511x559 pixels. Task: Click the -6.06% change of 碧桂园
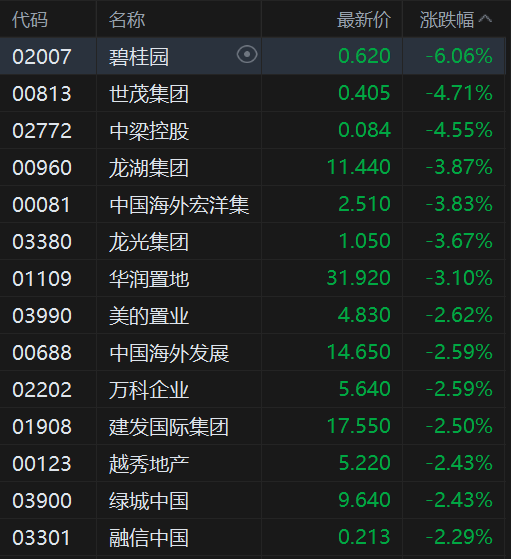point(459,56)
